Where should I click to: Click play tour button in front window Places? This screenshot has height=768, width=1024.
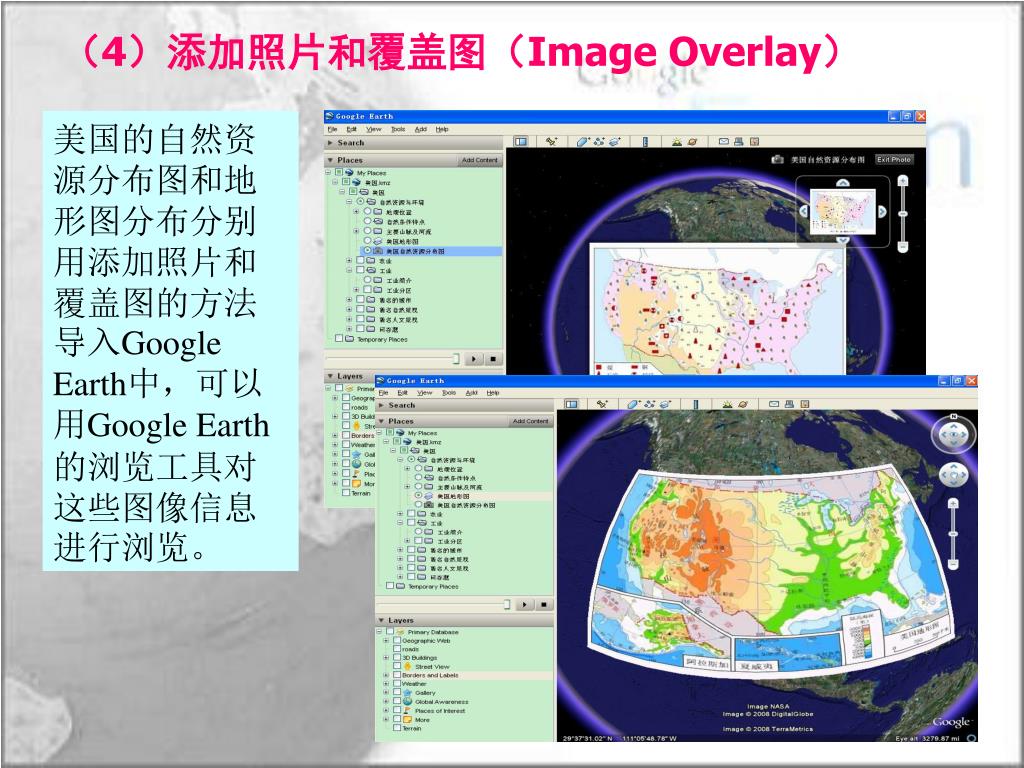tap(524, 605)
